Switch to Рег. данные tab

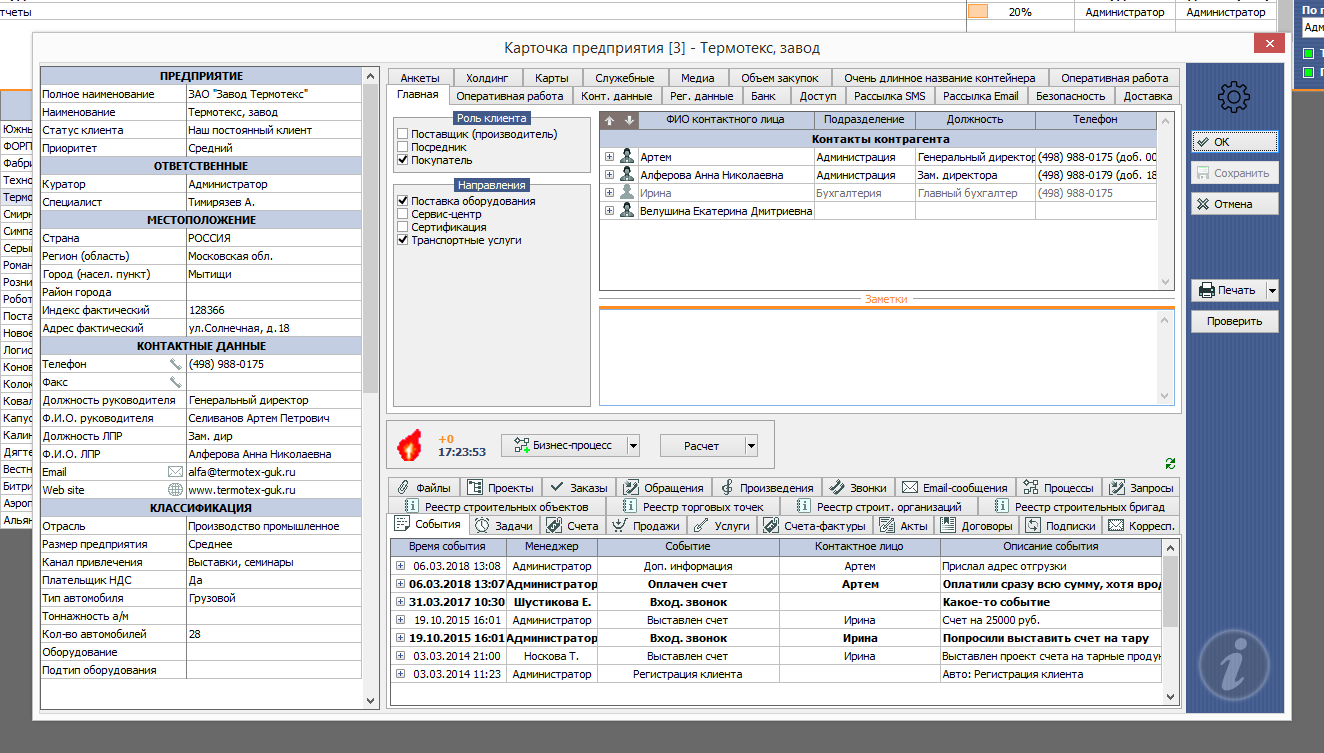700,96
